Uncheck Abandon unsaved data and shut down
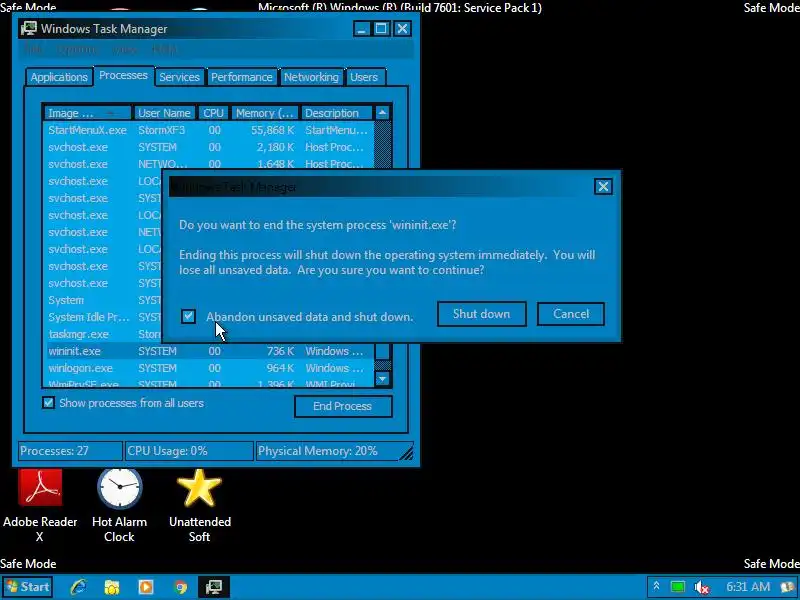800x600 pixels. [x=188, y=316]
